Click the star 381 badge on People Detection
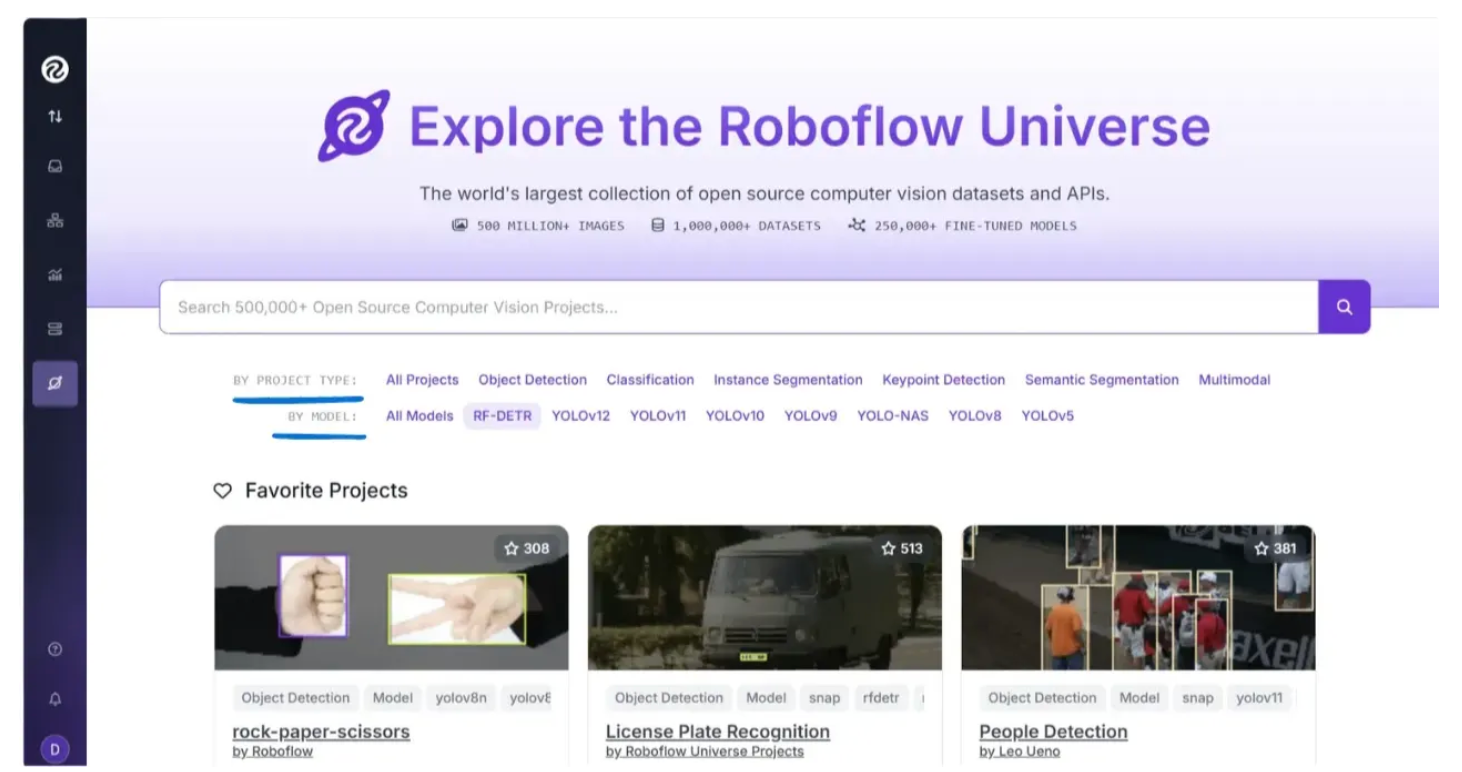This screenshot has width=1462, height=772. [1275, 548]
